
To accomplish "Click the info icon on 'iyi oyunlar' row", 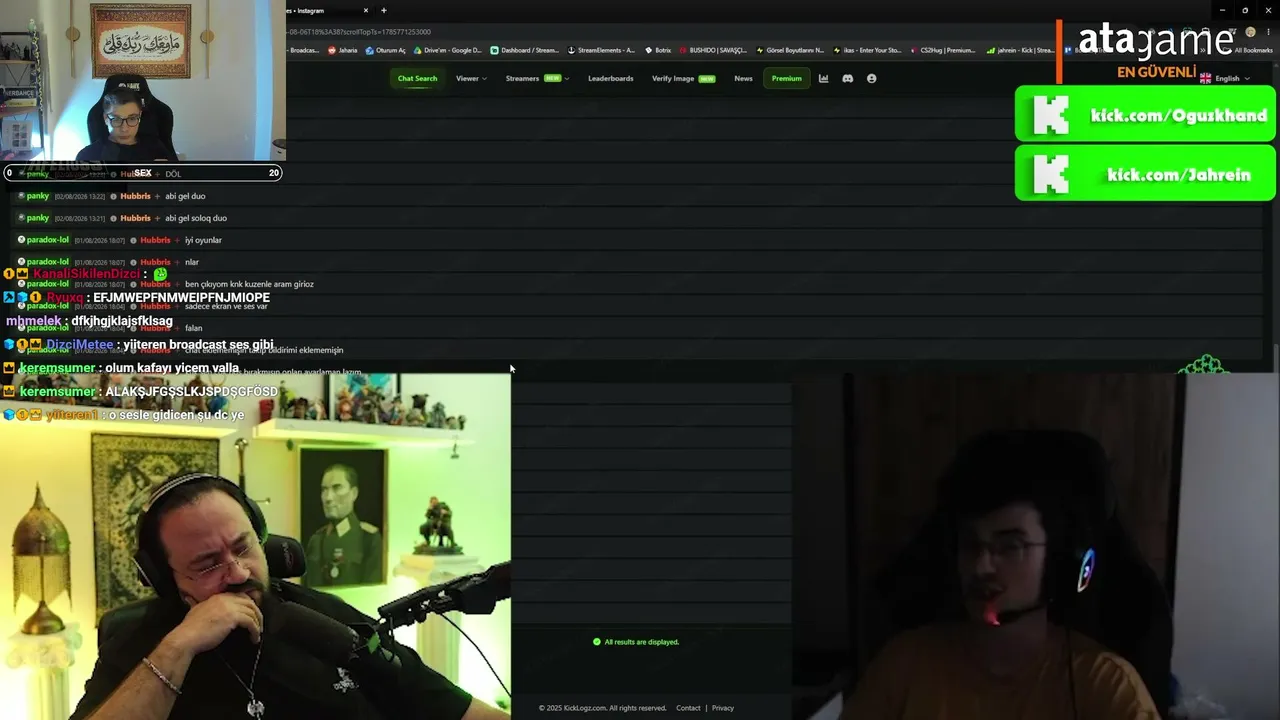I will coord(134,240).
